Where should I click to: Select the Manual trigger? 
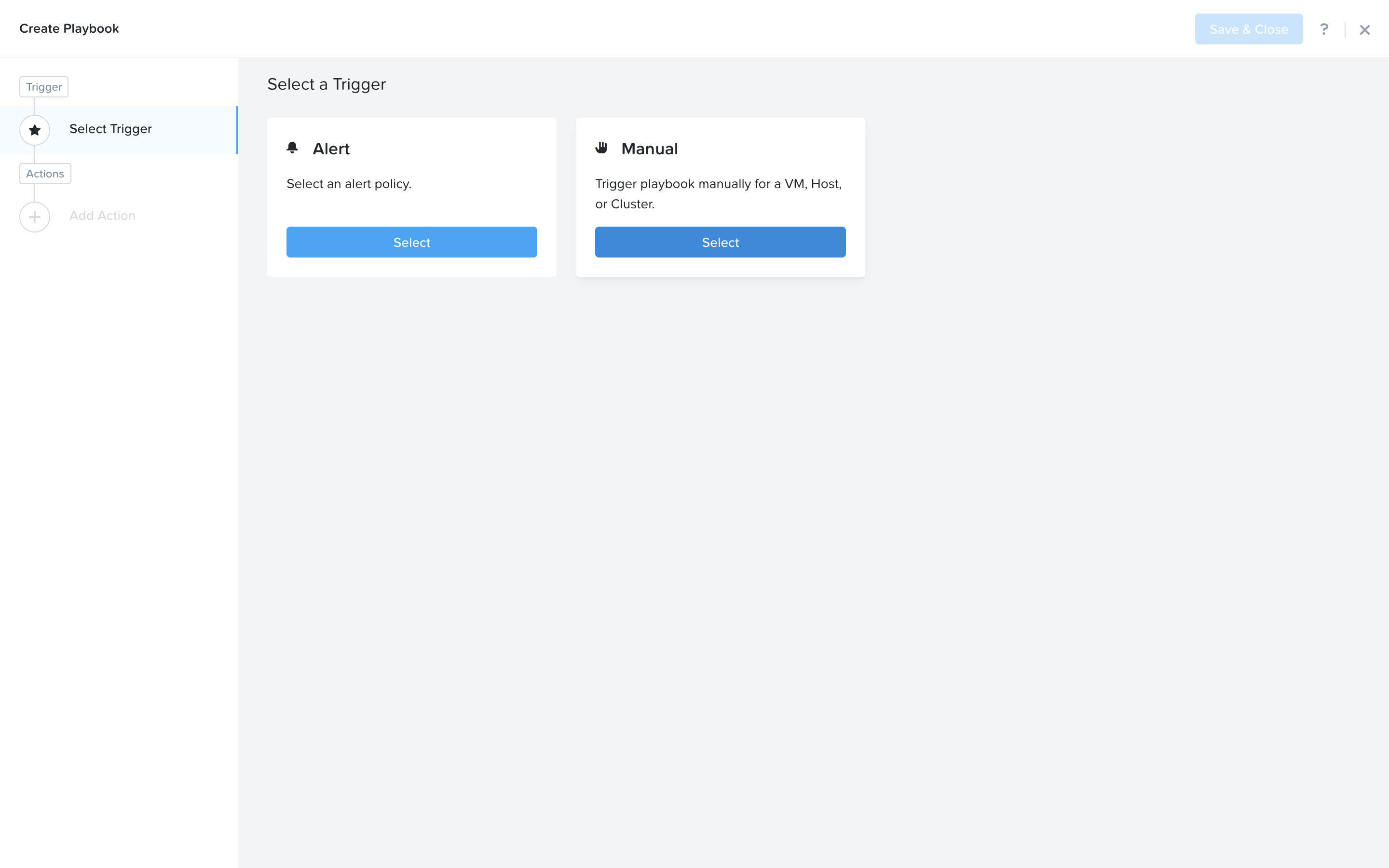pos(721,242)
